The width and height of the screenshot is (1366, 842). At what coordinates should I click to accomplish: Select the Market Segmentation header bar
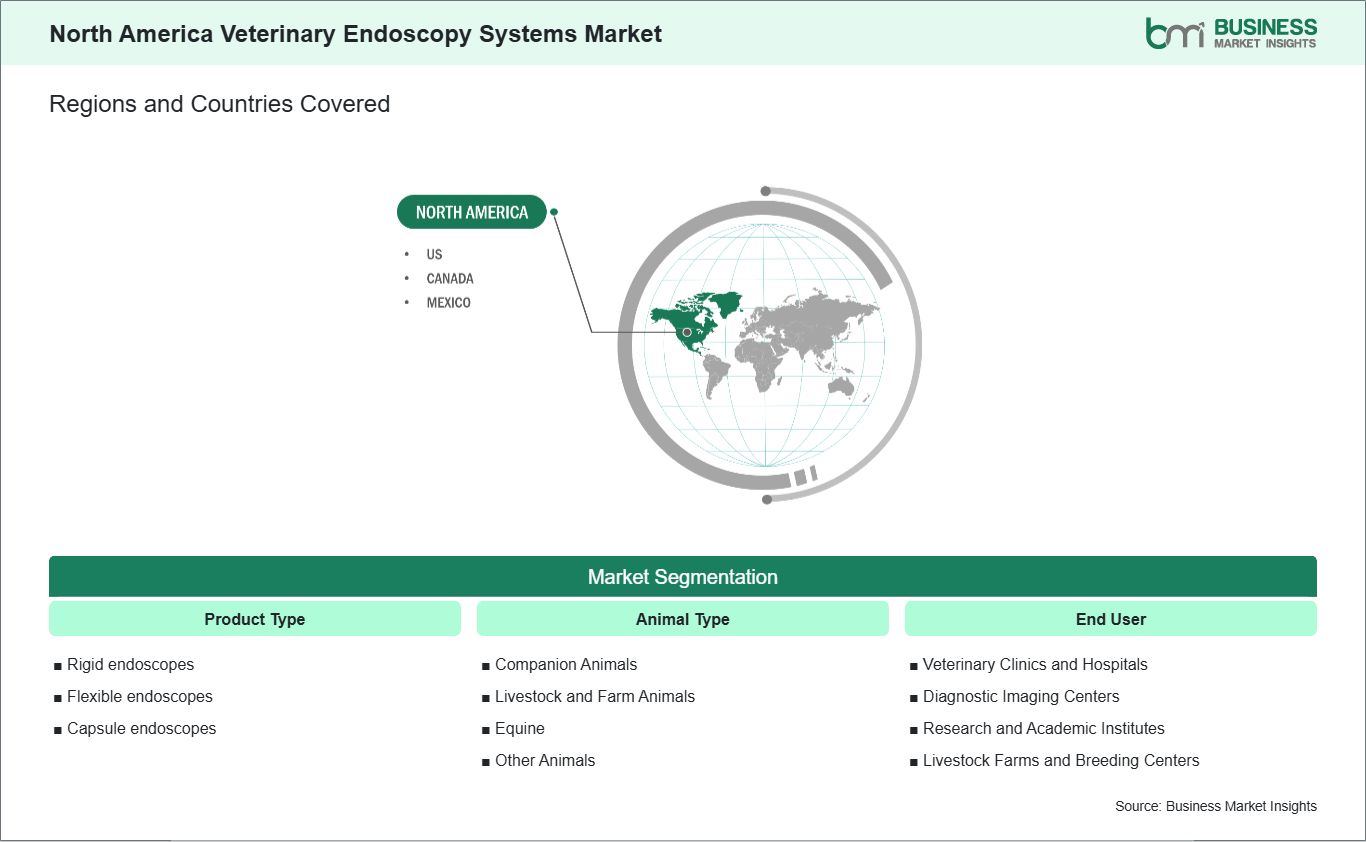pos(683,577)
